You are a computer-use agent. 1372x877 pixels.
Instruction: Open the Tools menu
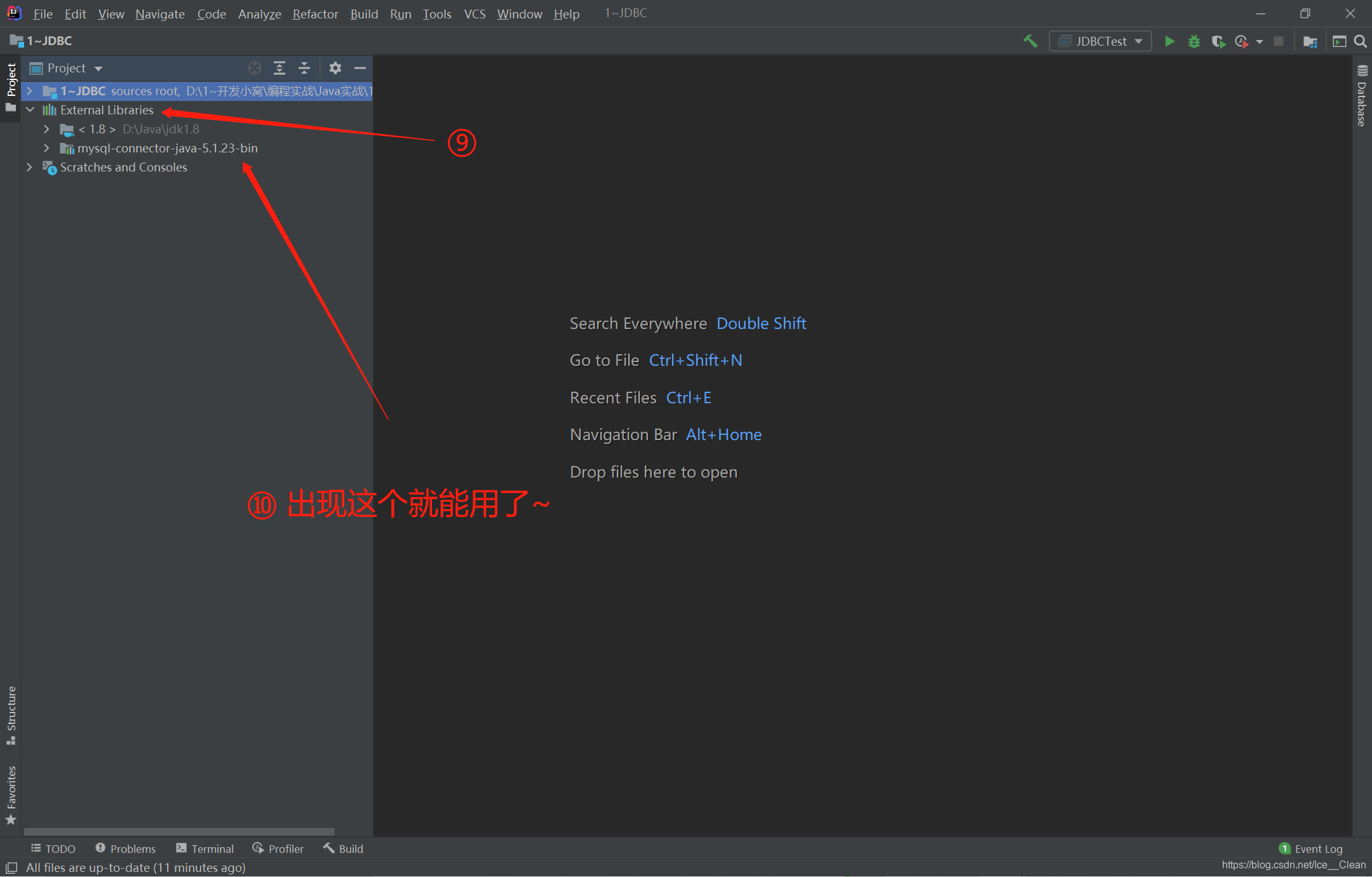click(x=437, y=13)
